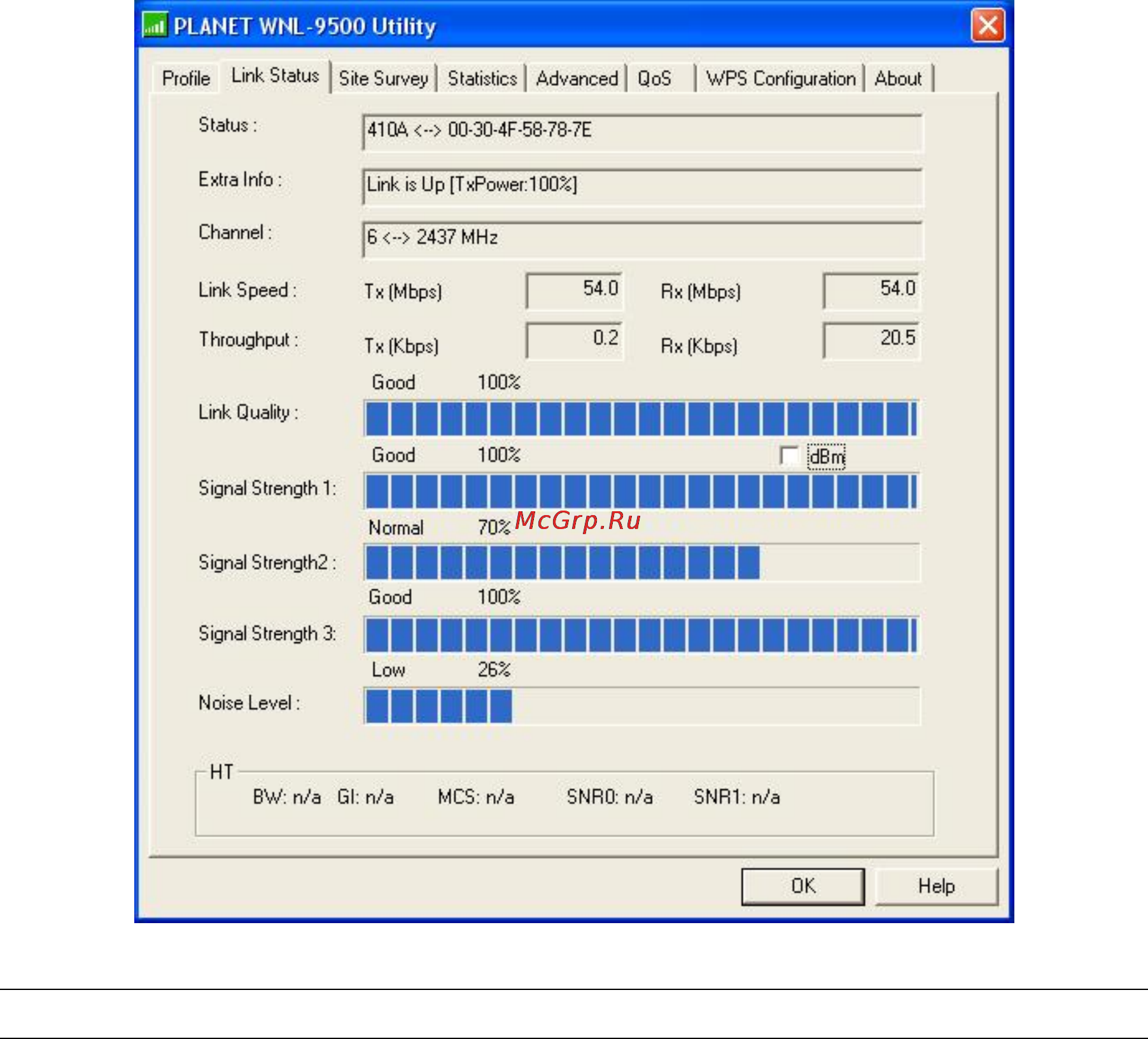Viewport: 1148px width, 1039px height.
Task: Click the 'Signal Strength 3:' label
Action: [x=267, y=633]
